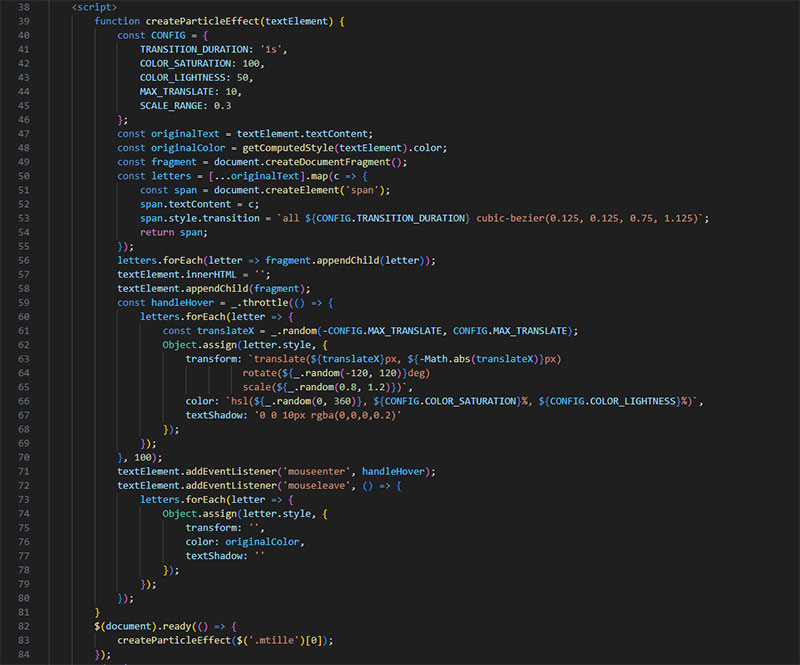
Task: Click Object.assign on line 62
Action: [199, 345]
